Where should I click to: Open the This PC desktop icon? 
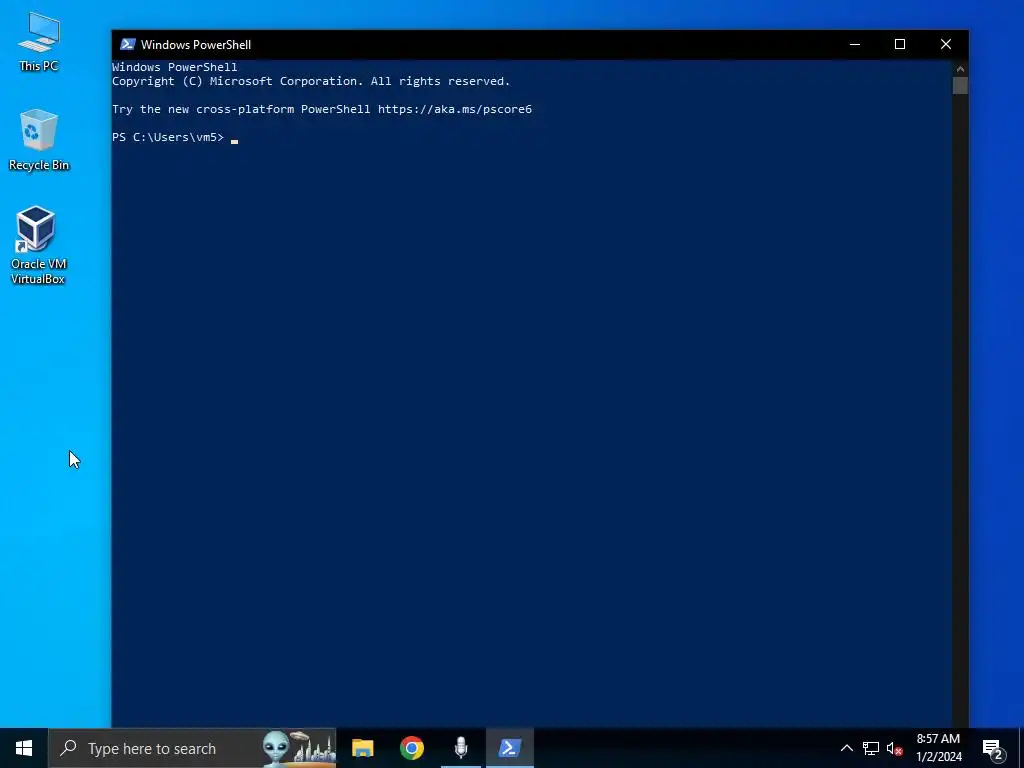pyautogui.click(x=39, y=40)
